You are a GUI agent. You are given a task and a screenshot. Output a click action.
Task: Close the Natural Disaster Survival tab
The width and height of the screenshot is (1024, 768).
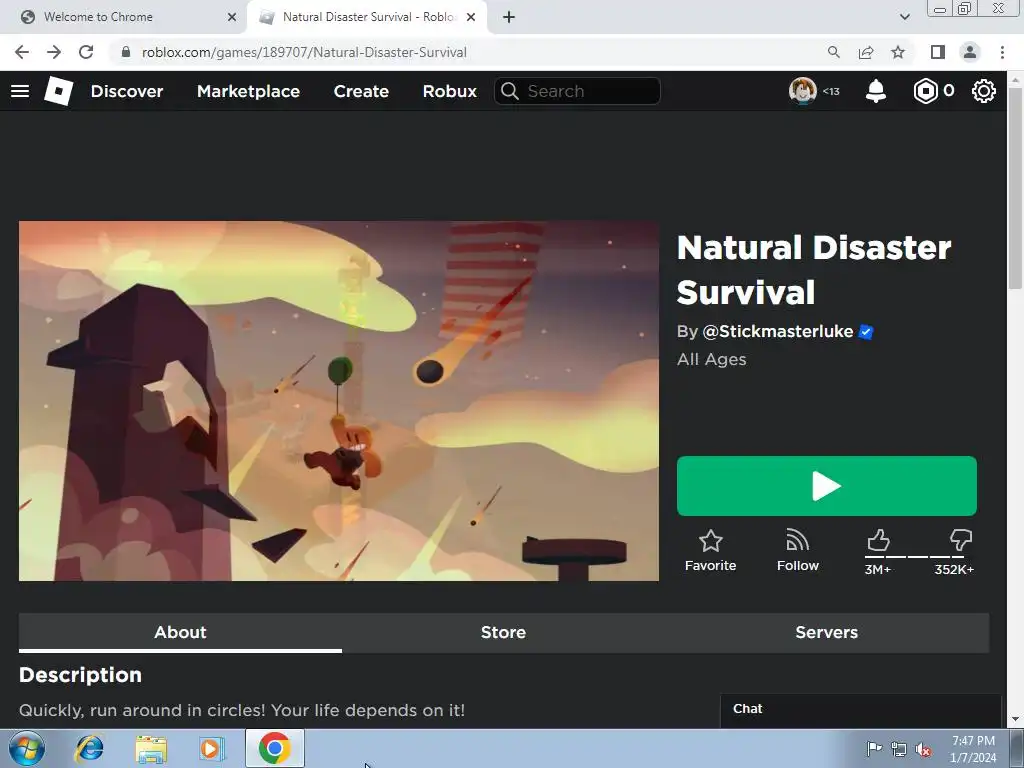tap(471, 17)
